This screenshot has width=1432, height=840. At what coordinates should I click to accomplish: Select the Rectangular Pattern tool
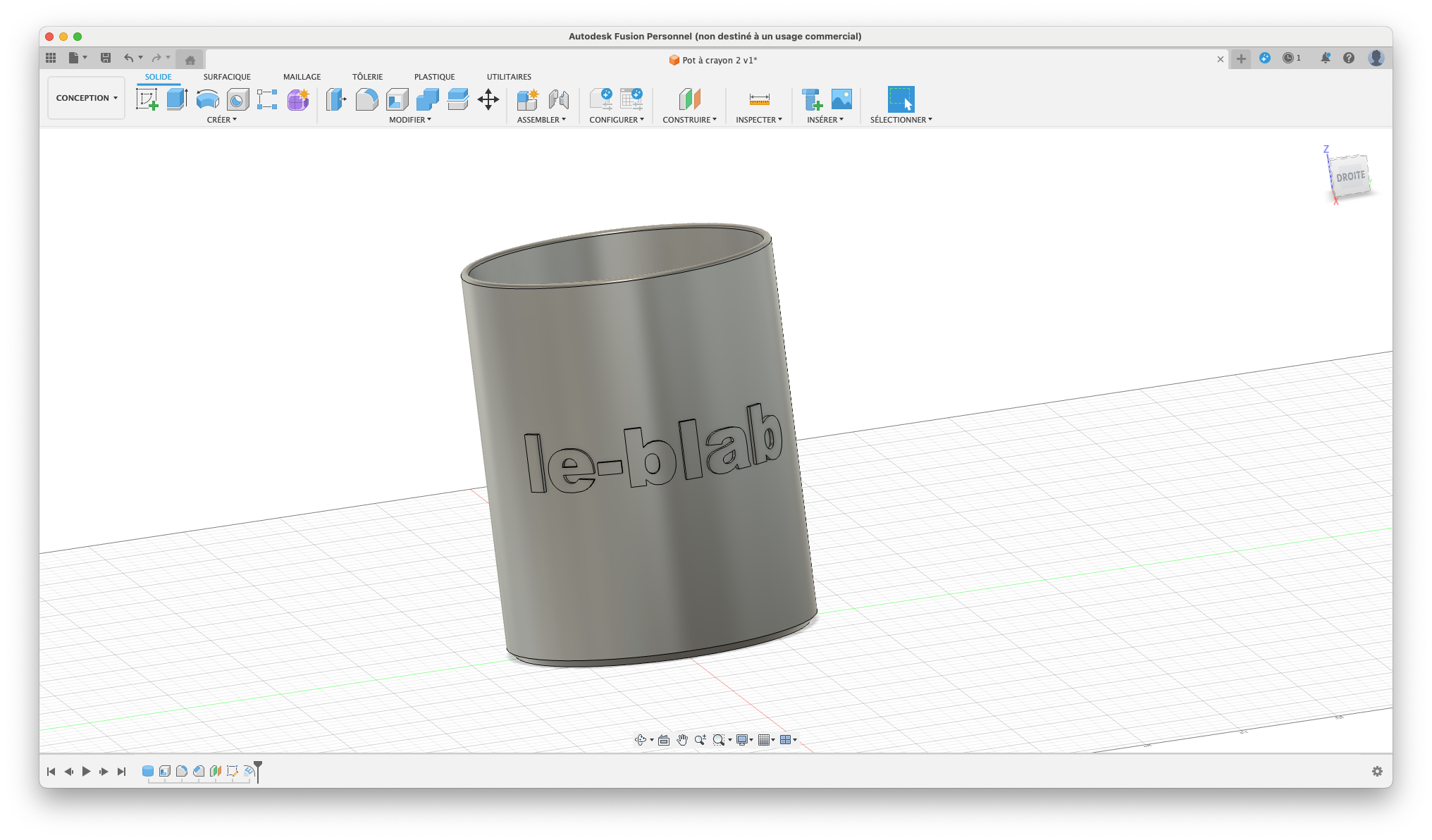pyautogui.click(x=267, y=99)
